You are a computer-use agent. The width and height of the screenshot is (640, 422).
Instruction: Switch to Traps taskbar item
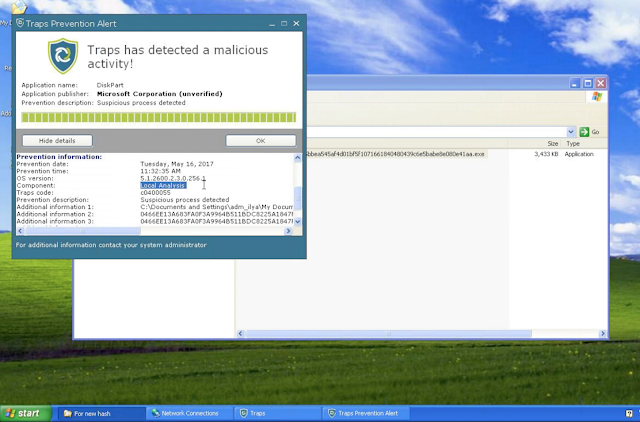pyautogui.click(x=278, y=413)
